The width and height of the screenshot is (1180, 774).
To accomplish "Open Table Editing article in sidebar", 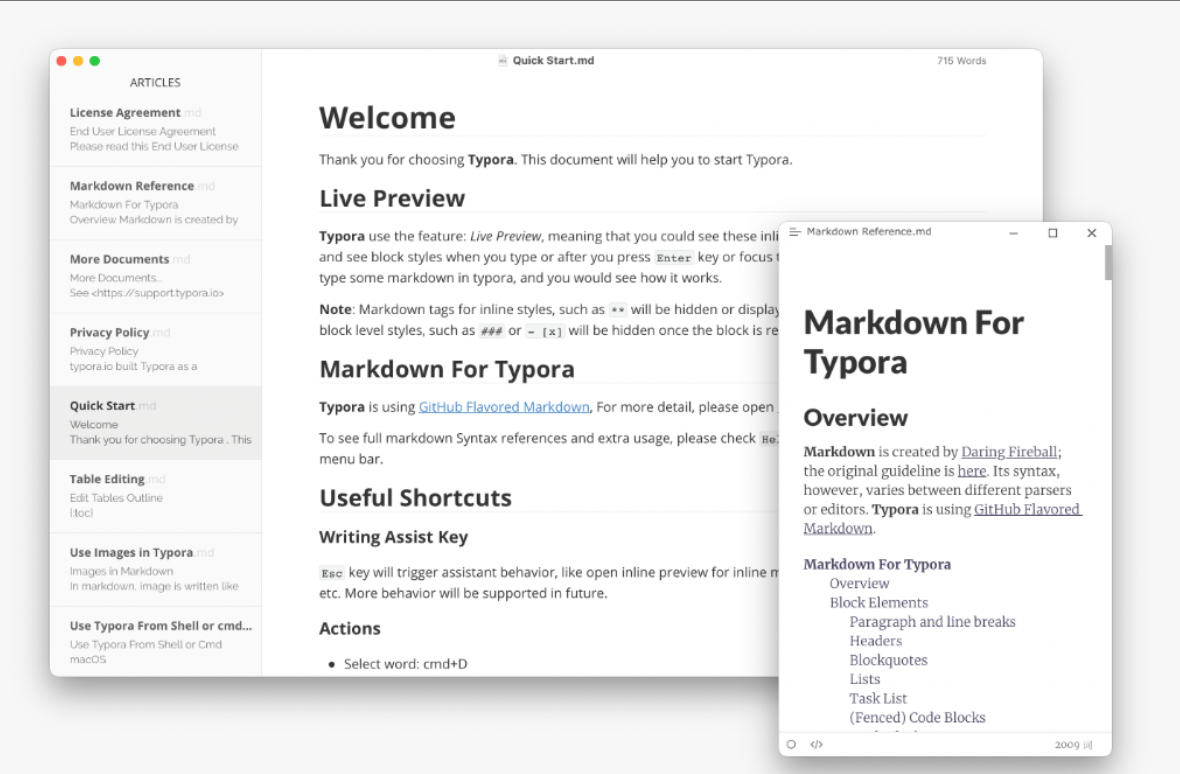I will (156, 496).
